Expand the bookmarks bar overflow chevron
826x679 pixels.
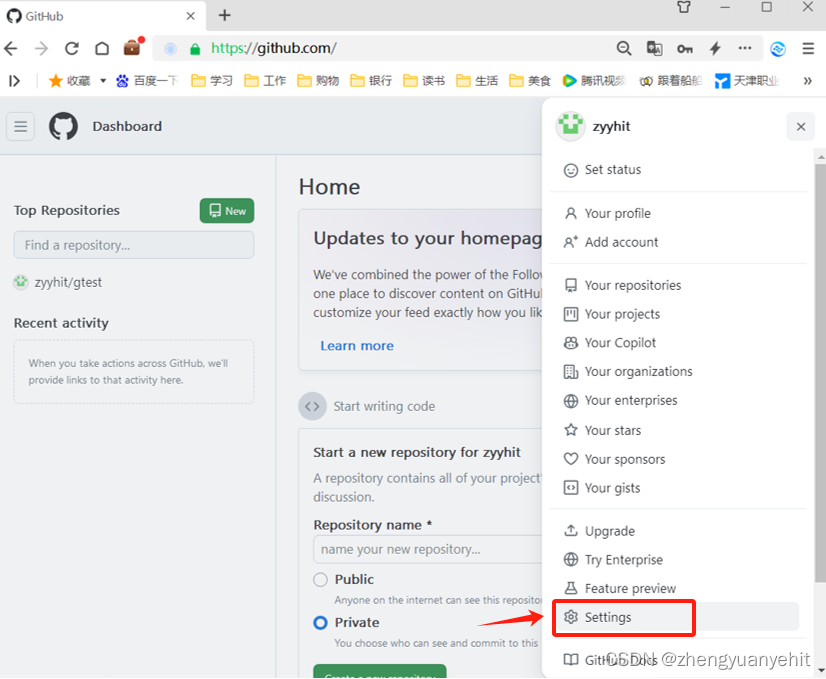(x=807, y=81)
